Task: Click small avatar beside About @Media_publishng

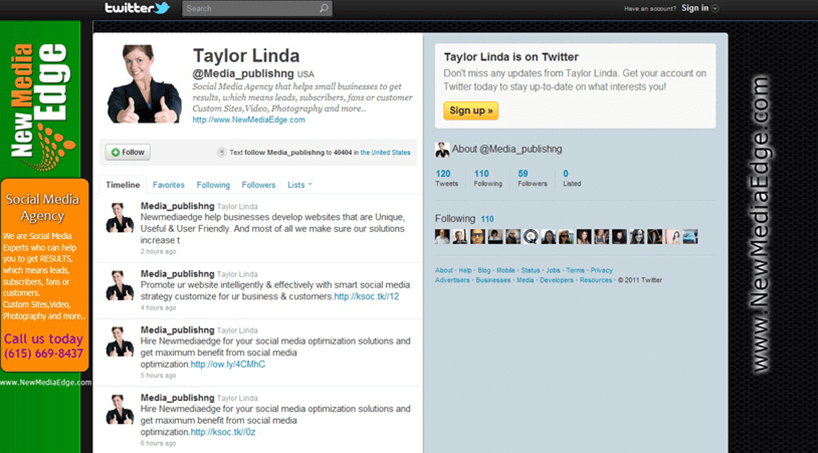Action: coord(442,150)
